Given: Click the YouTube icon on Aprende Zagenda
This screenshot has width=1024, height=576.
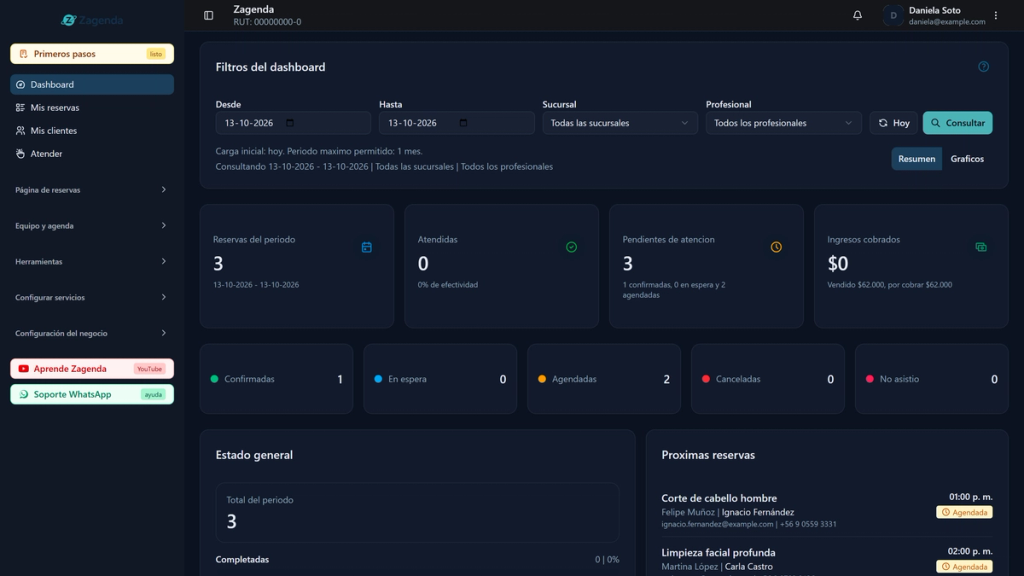Looking at the screenshot, I should [x=24, y=368].
